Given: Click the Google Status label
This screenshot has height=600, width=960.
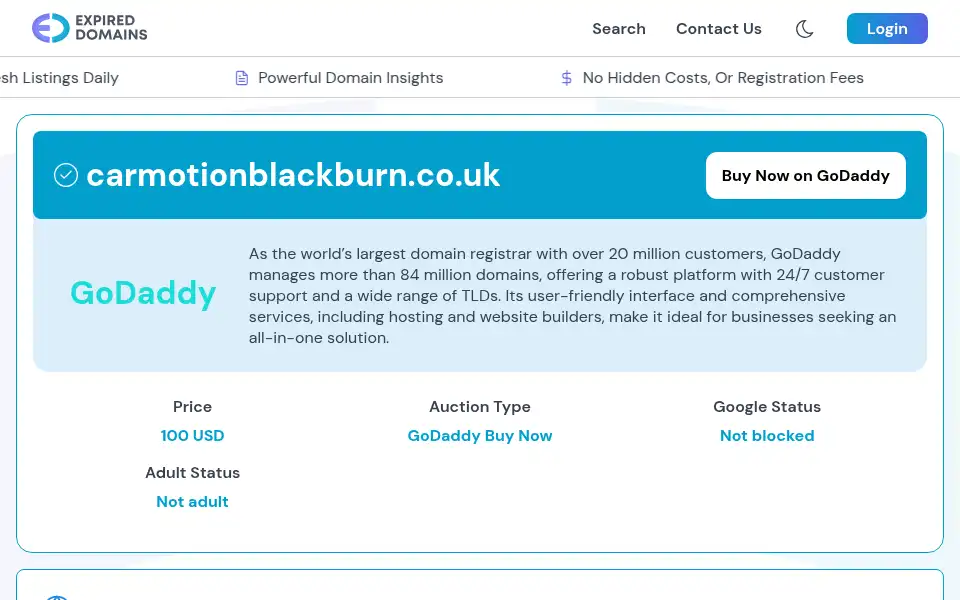Looking at the screenshot, I should coord(767,407).
